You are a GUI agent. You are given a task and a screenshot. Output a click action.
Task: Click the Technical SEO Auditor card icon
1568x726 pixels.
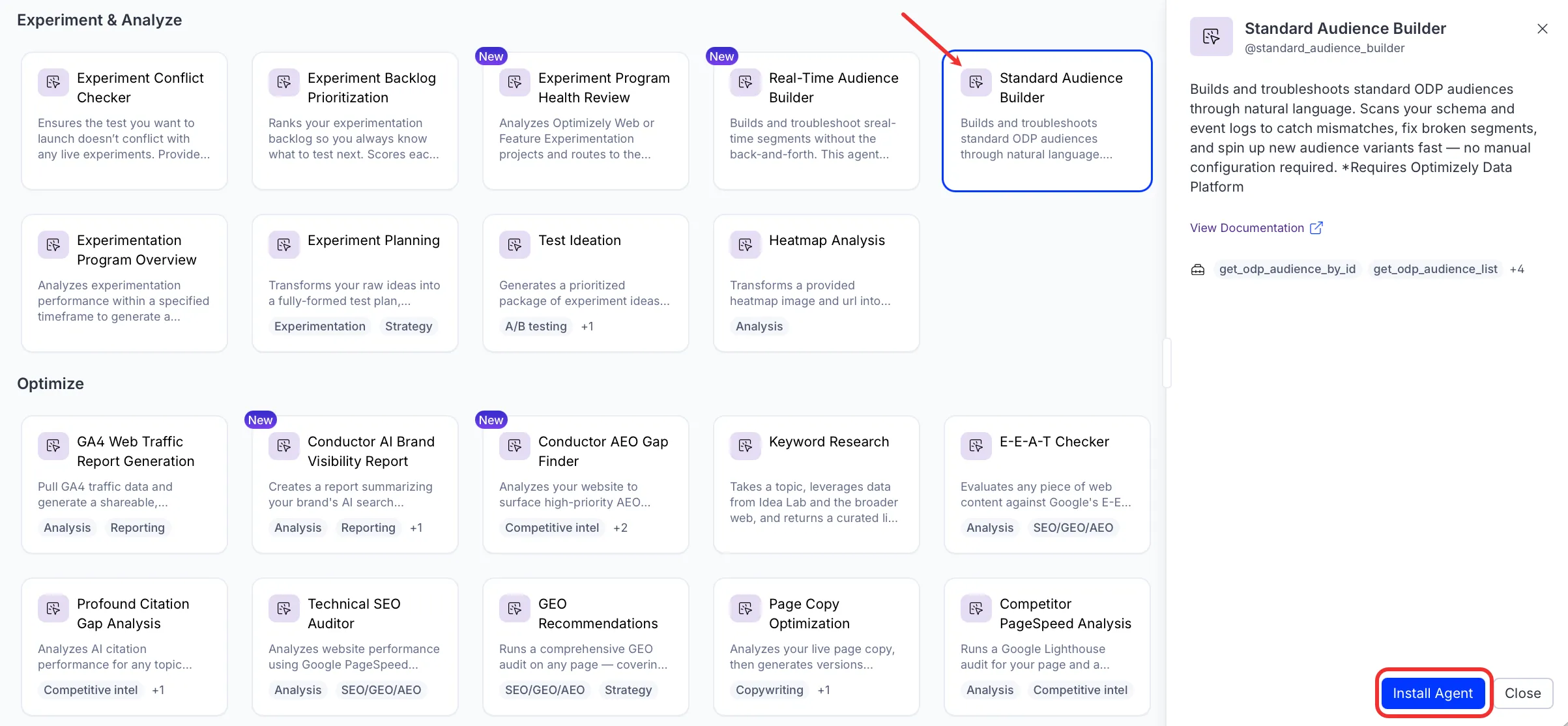click(284, 608)
